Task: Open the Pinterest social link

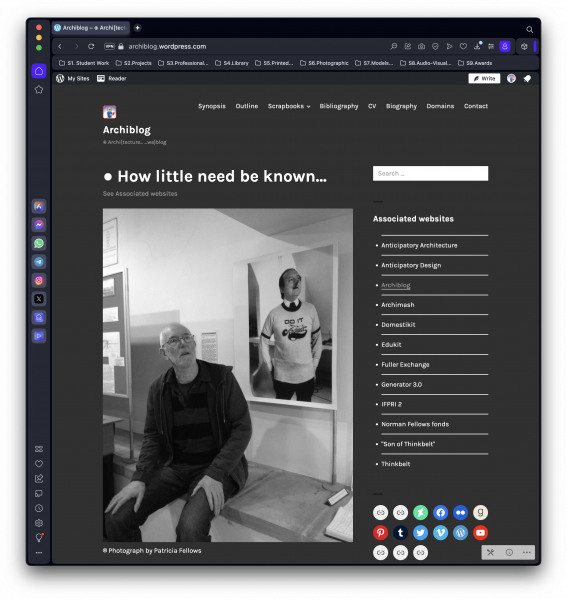Action: 380,533
